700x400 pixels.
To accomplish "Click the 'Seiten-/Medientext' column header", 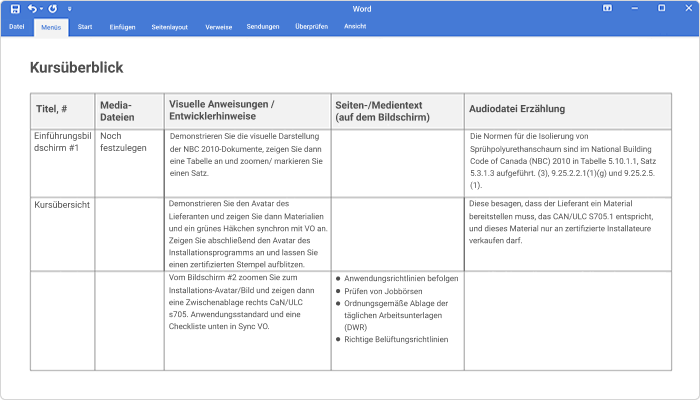I will pos(398,112).
